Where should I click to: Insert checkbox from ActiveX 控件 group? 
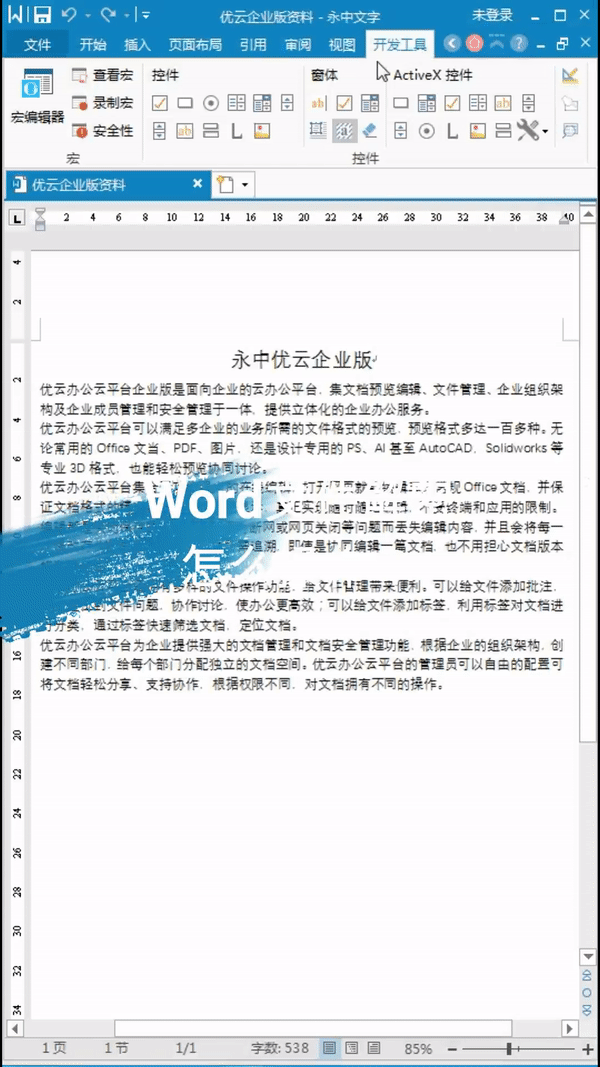coord(451,103)
